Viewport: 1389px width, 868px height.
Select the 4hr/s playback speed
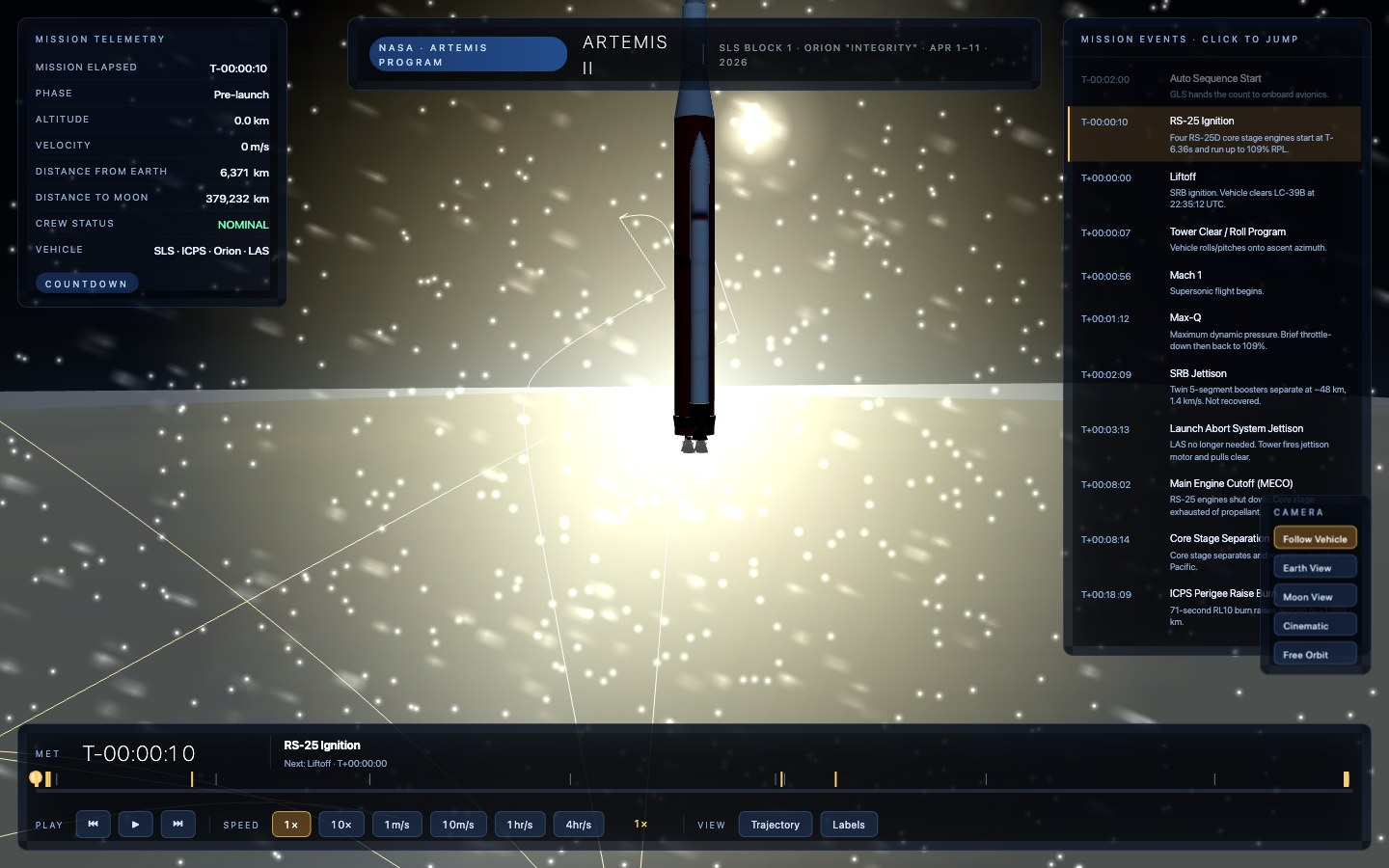click(579, 825)
